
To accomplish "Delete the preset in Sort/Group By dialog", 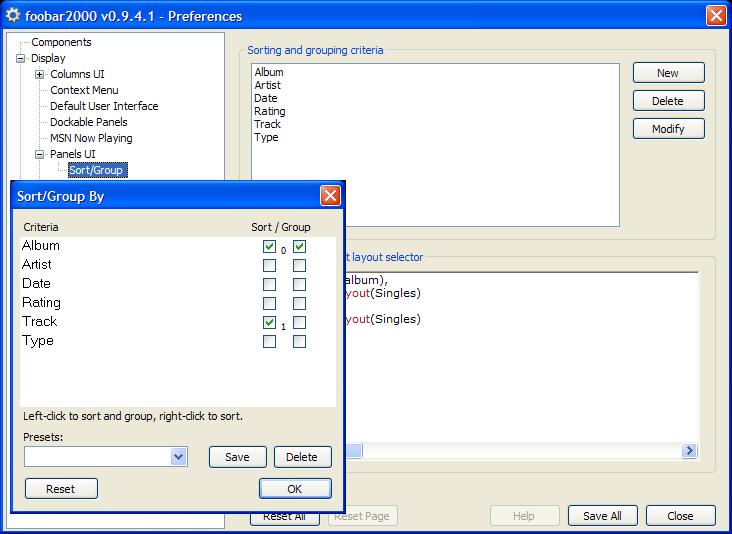I will (x=303, y=457).
